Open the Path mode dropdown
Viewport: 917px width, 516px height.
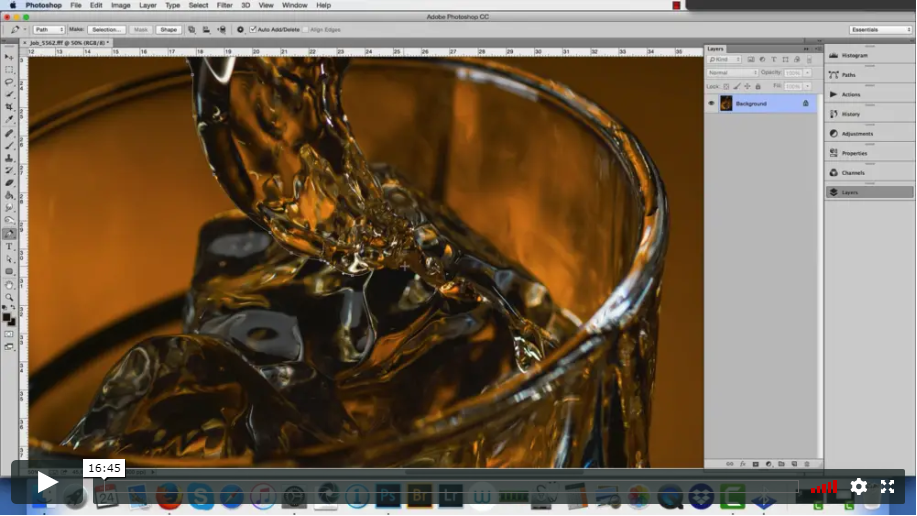click(x=49, y=29)
